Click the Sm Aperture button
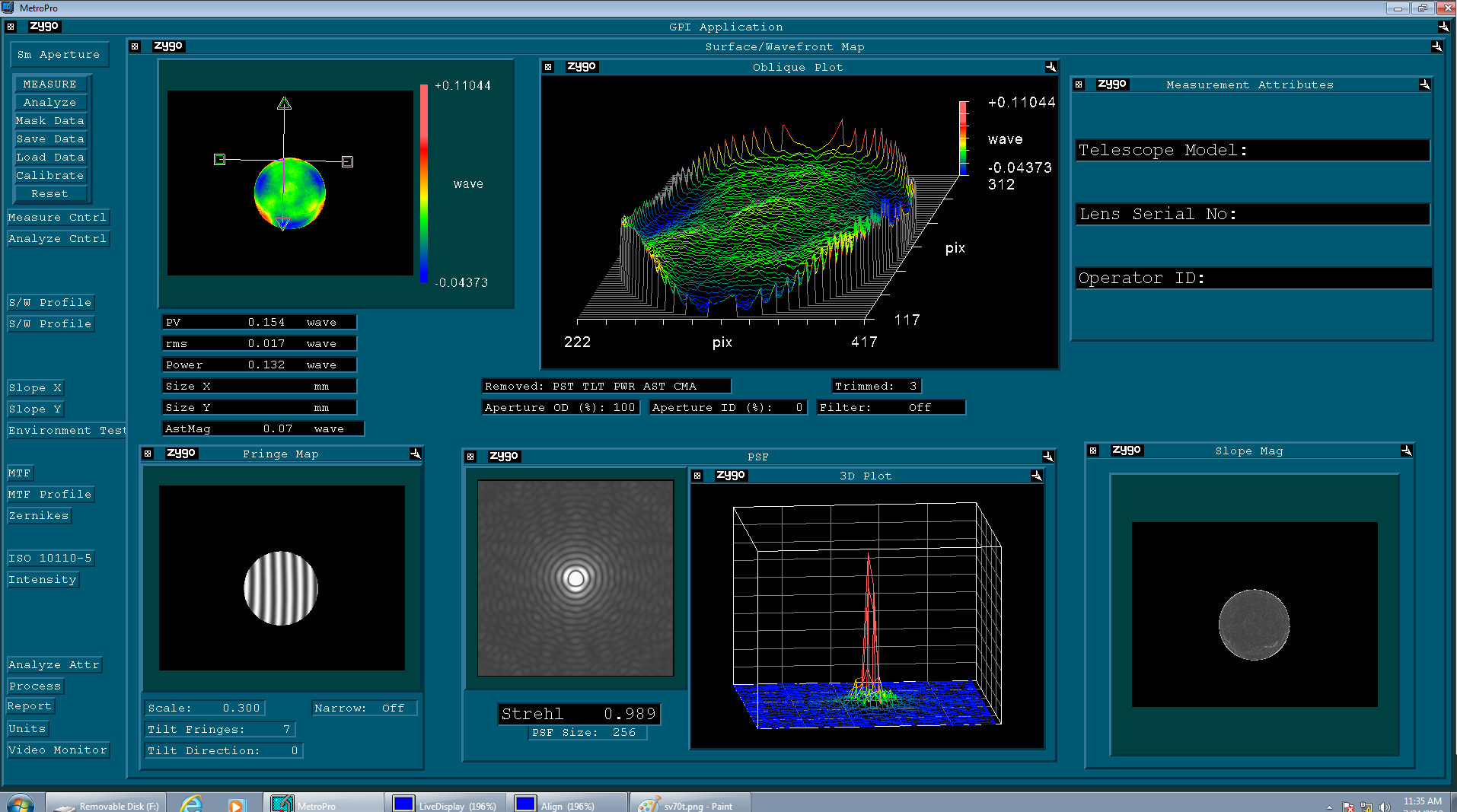Image resolution: width=1457 pixels, height=812 pixels. [x=59, y=55]
